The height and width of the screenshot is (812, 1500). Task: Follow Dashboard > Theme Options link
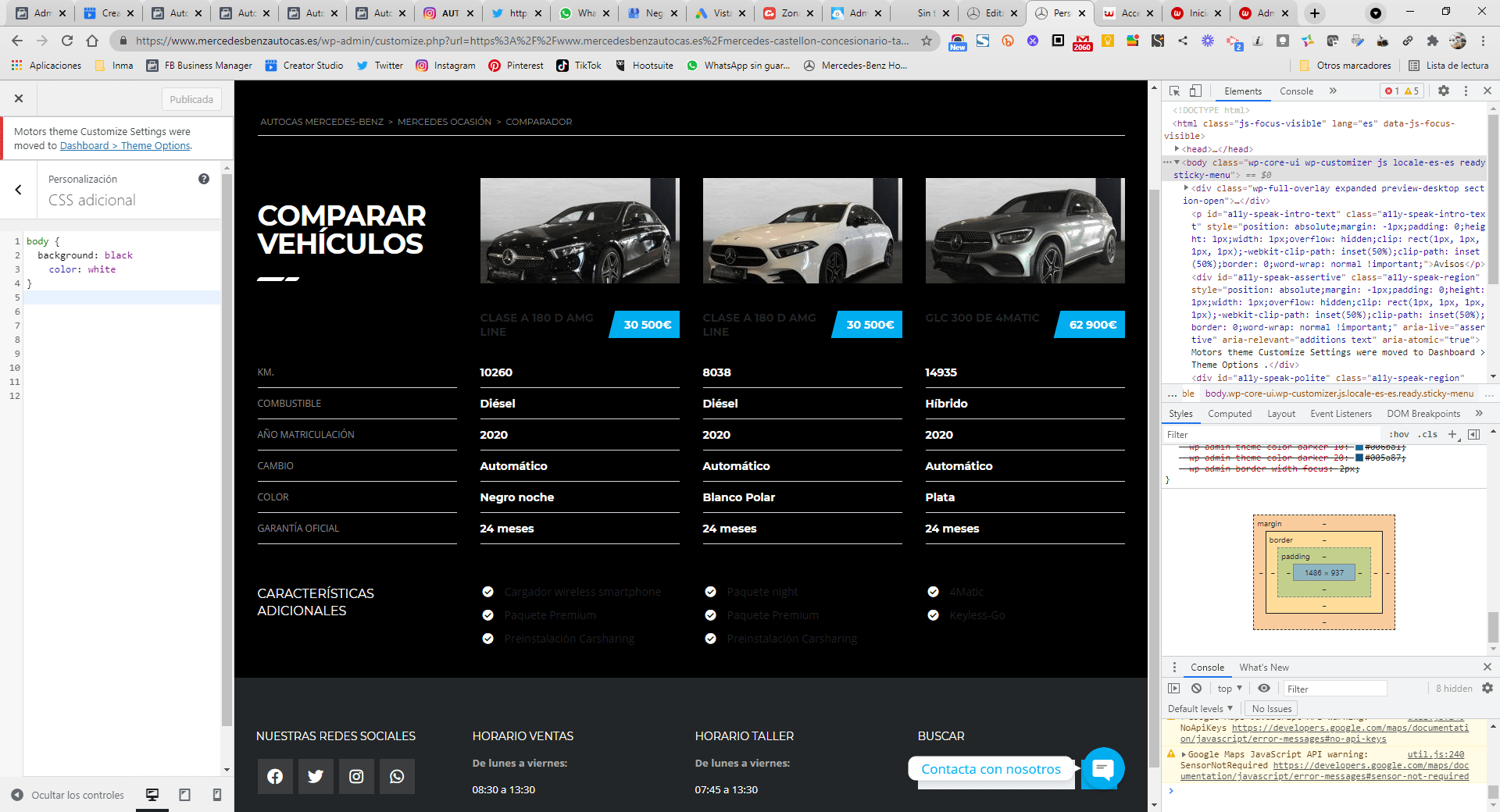point(125,146)
